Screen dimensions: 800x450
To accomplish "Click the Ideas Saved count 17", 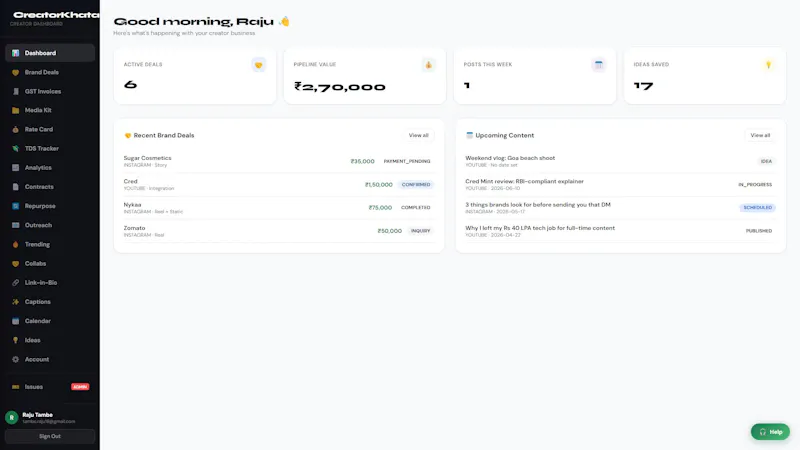I will tap(643, 86).
